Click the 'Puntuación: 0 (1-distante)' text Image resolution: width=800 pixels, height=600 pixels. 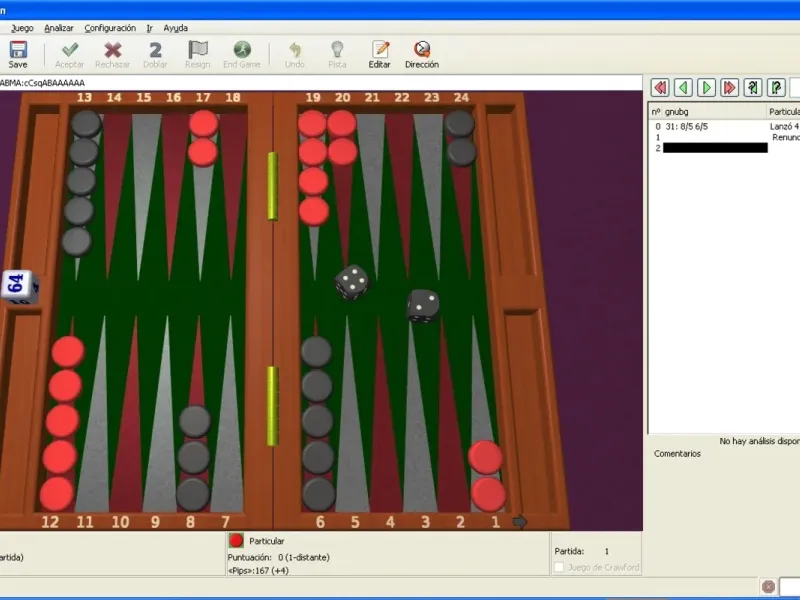pyautogui.click(x=279, y=557)
